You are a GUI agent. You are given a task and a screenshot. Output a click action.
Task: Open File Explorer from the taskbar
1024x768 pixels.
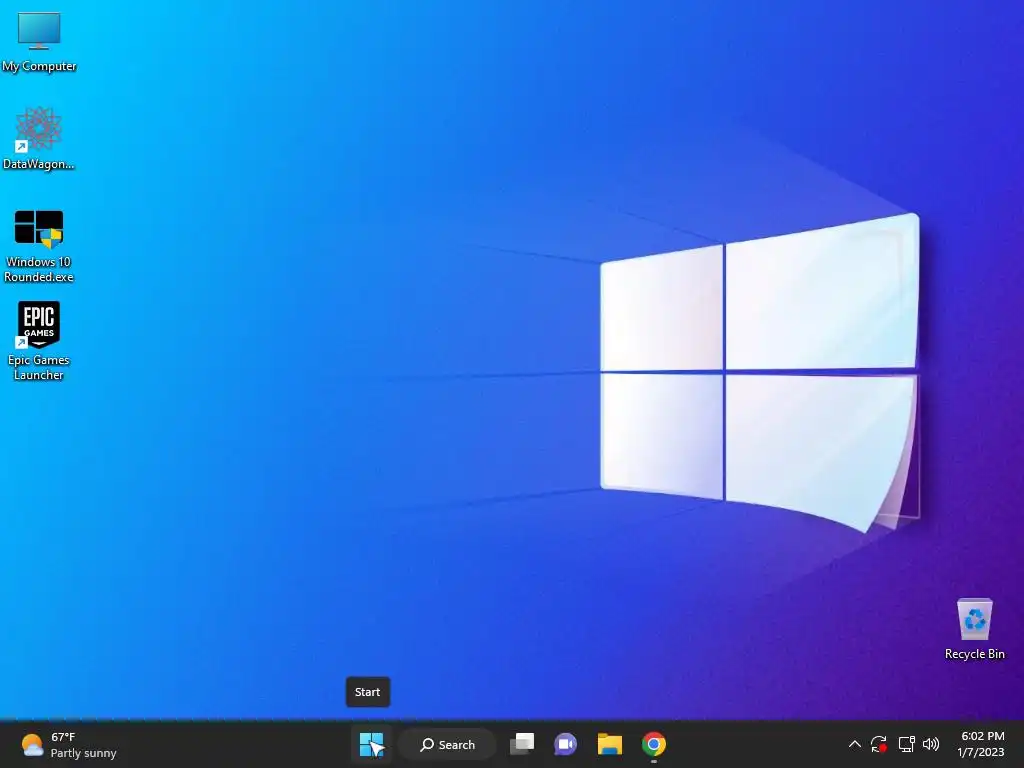point(609,744)
